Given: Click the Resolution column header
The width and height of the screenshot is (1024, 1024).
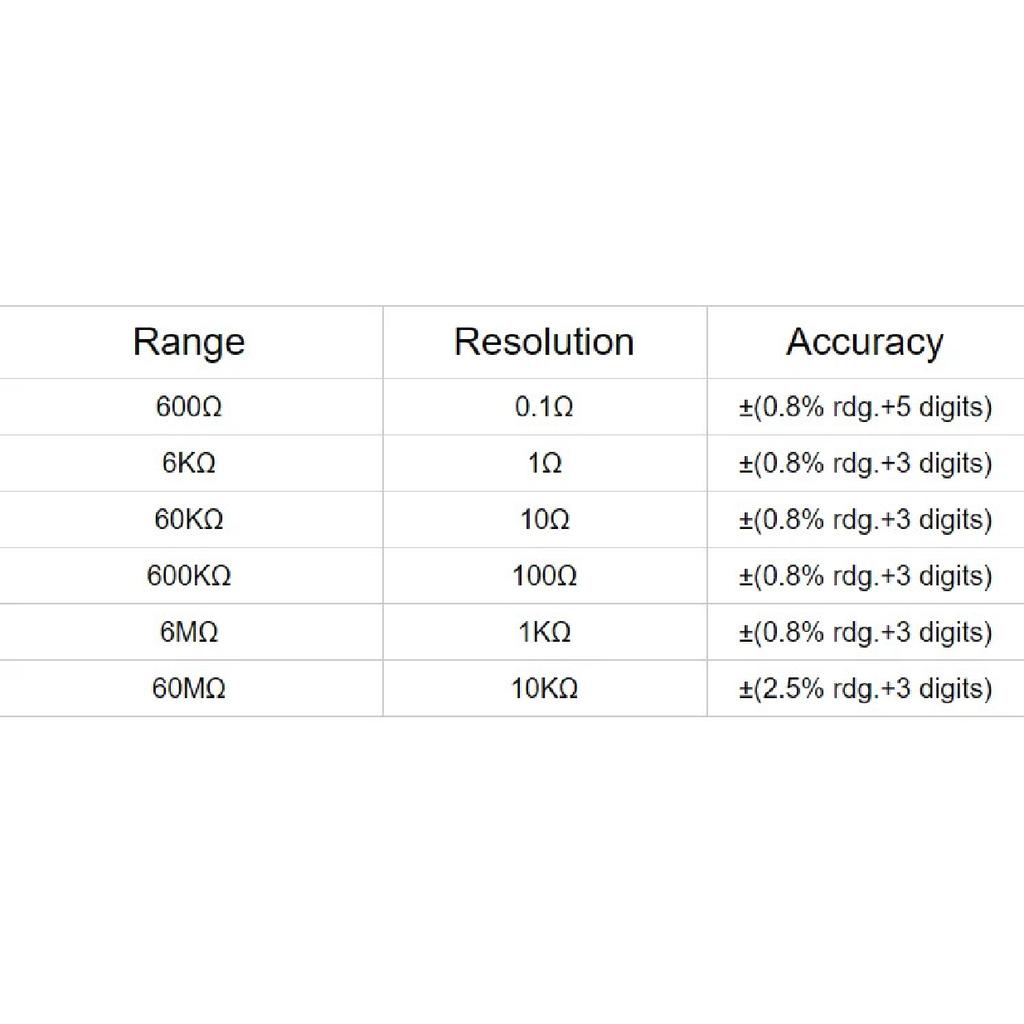Looking at the screenshot, I should (545, 342).
